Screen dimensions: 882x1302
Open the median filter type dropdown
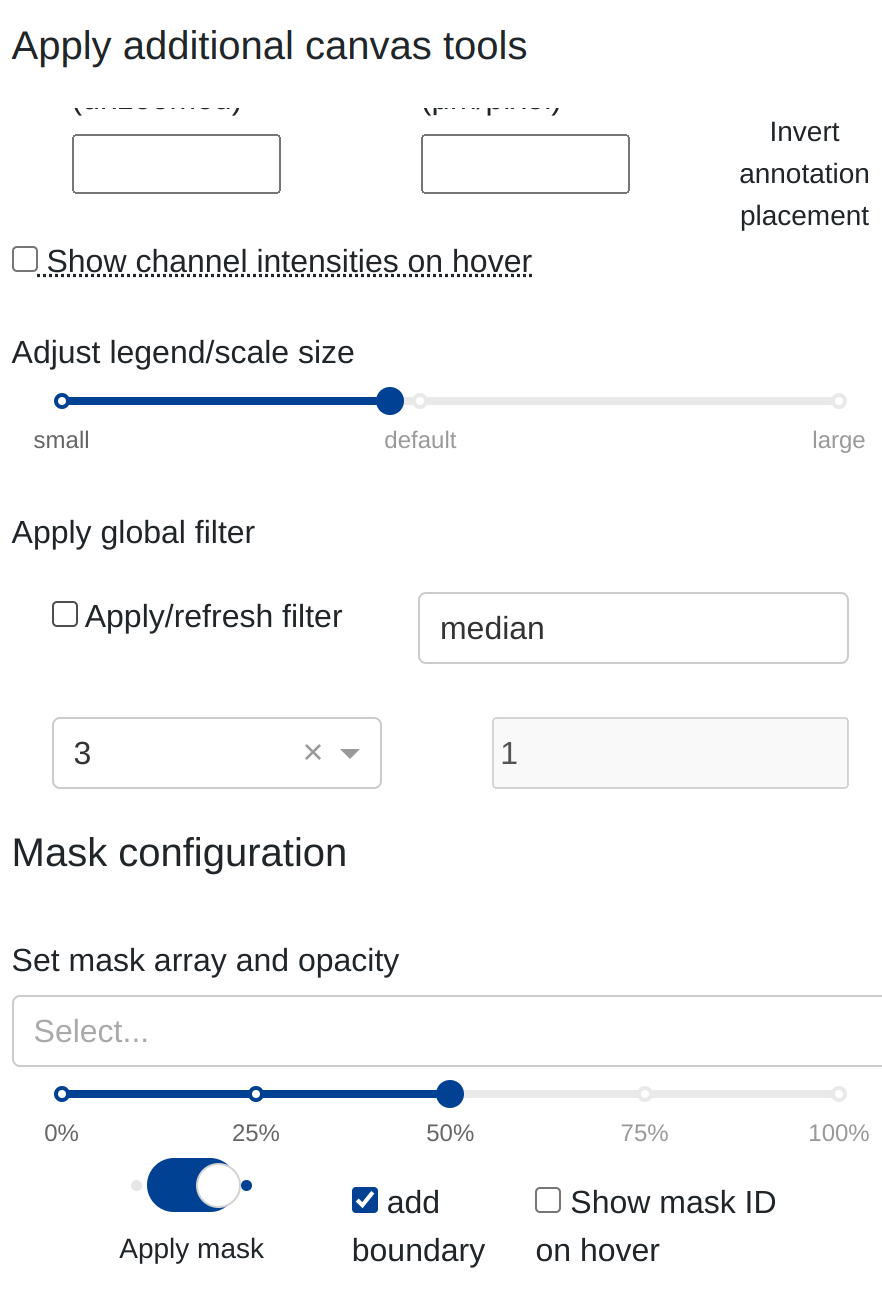(632, 628)
